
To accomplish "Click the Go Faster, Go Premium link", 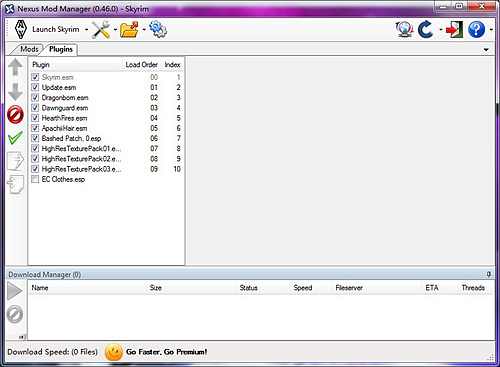I will pyautogui.click(x=166, y=352).
